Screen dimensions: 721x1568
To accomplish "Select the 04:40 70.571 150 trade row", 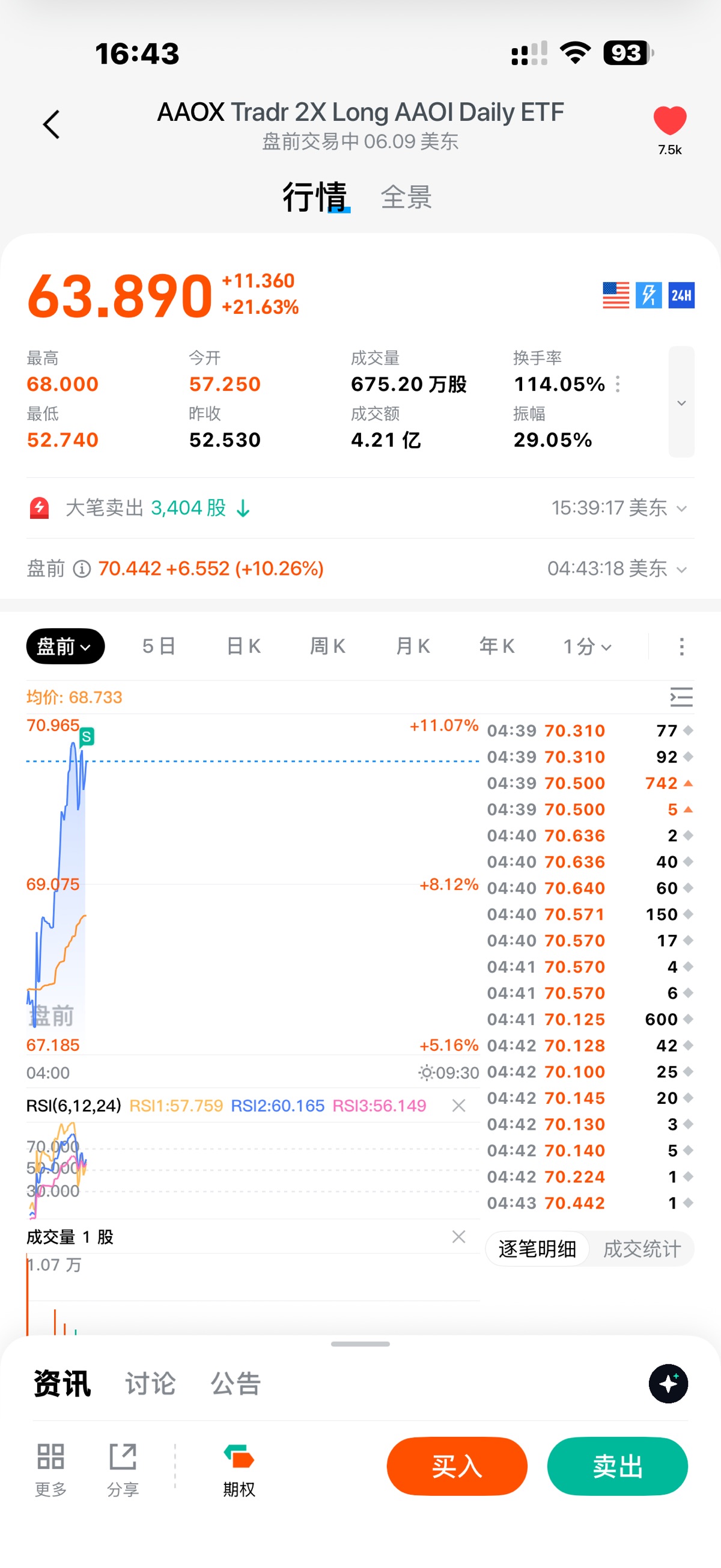I will coord(590,915).
